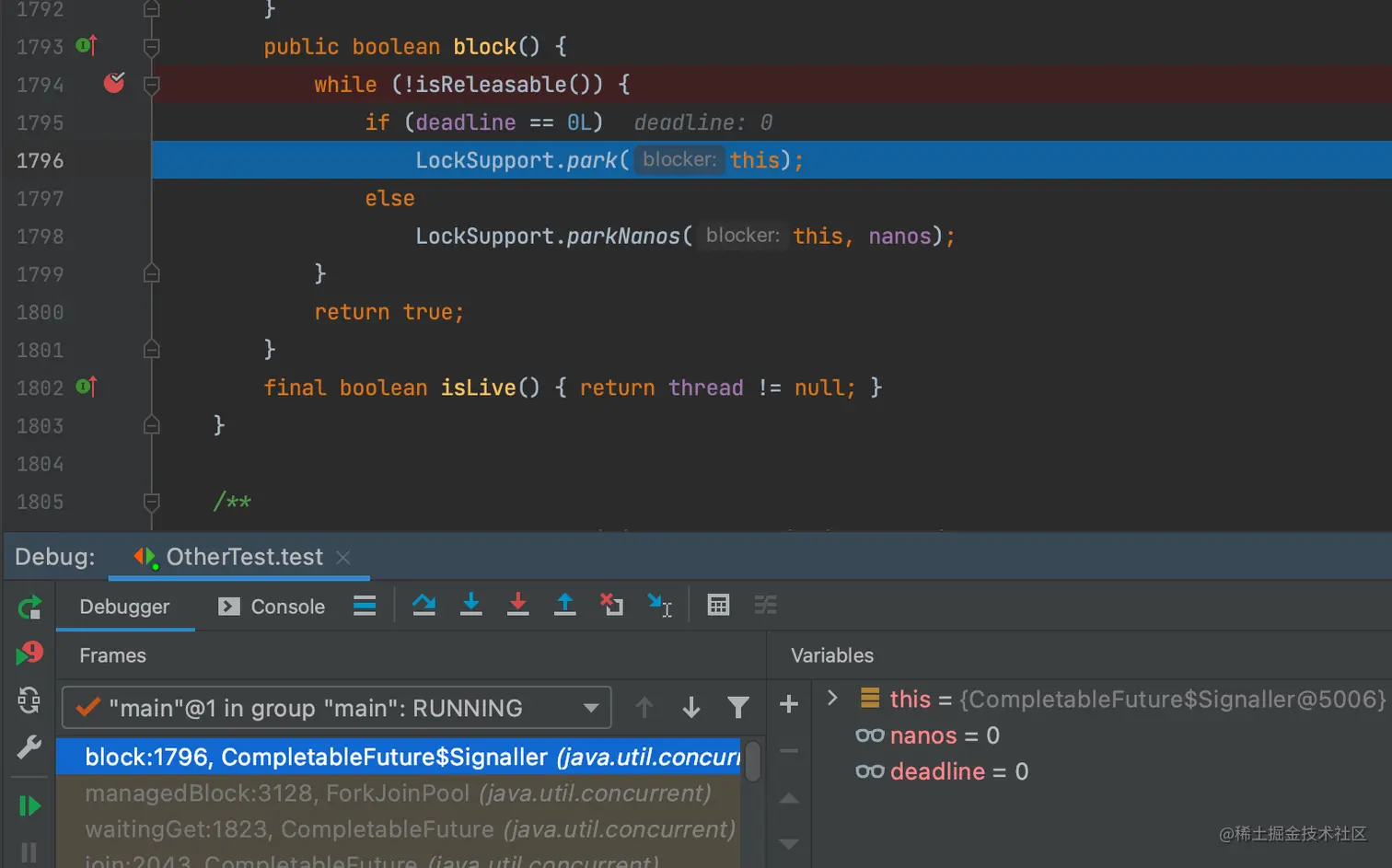This screenshot has height=868, width=1392.
Task: Select frame waitingGet:1823, CompletableFuture
Action: [x=398, y=829]
